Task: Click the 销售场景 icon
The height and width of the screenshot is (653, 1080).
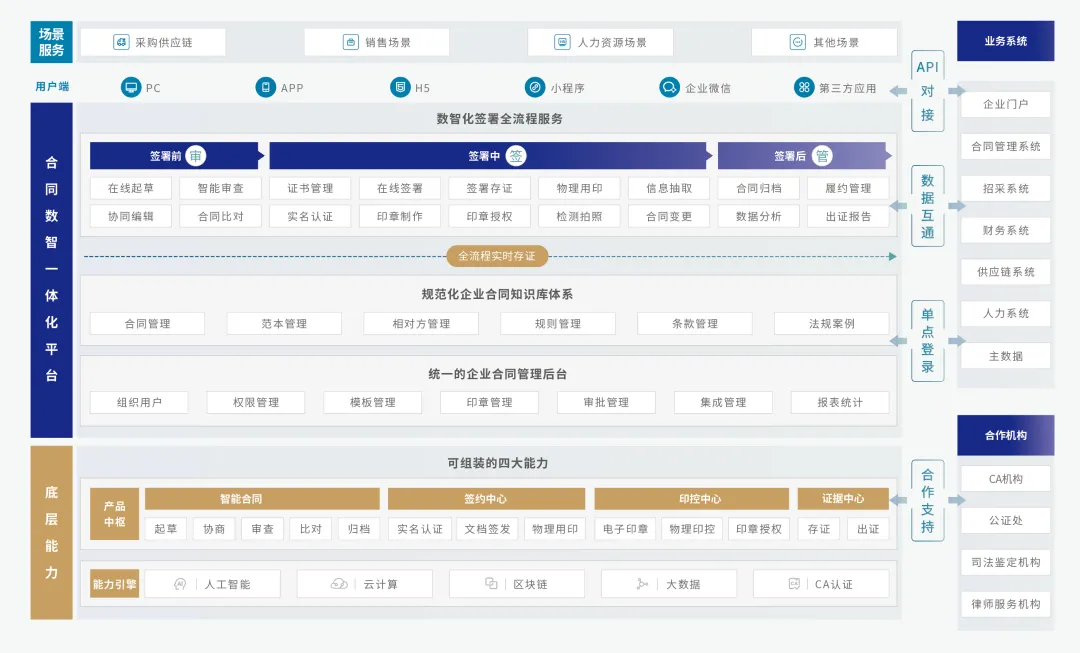Action: pos(351,42)
